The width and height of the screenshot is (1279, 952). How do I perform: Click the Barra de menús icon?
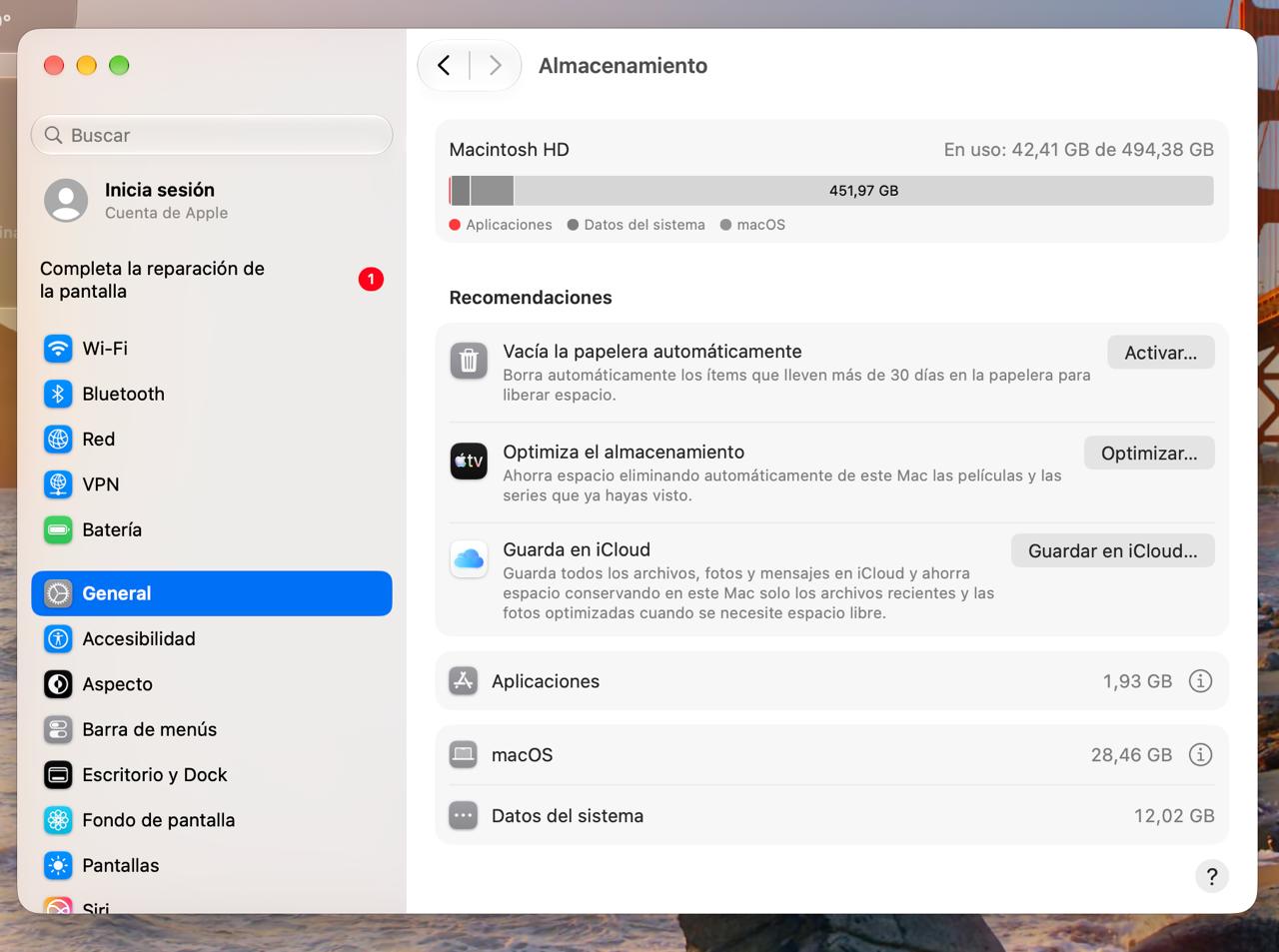pyautogui.click(x=58, y=730)
